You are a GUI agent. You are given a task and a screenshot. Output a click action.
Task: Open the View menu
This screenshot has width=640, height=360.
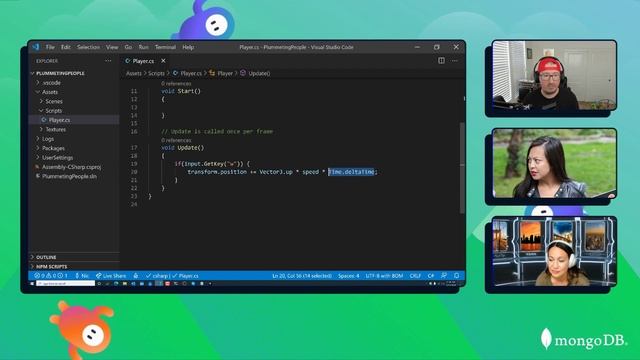pyautogui.click(x=112, y=47)
